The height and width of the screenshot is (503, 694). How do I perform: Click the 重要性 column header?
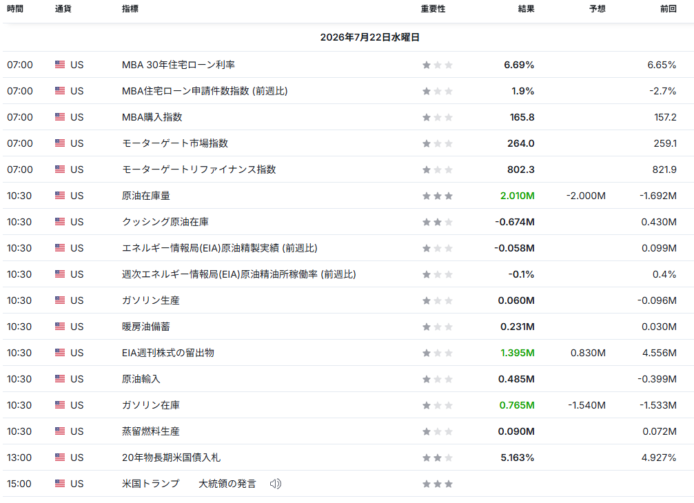coord(433,9)
